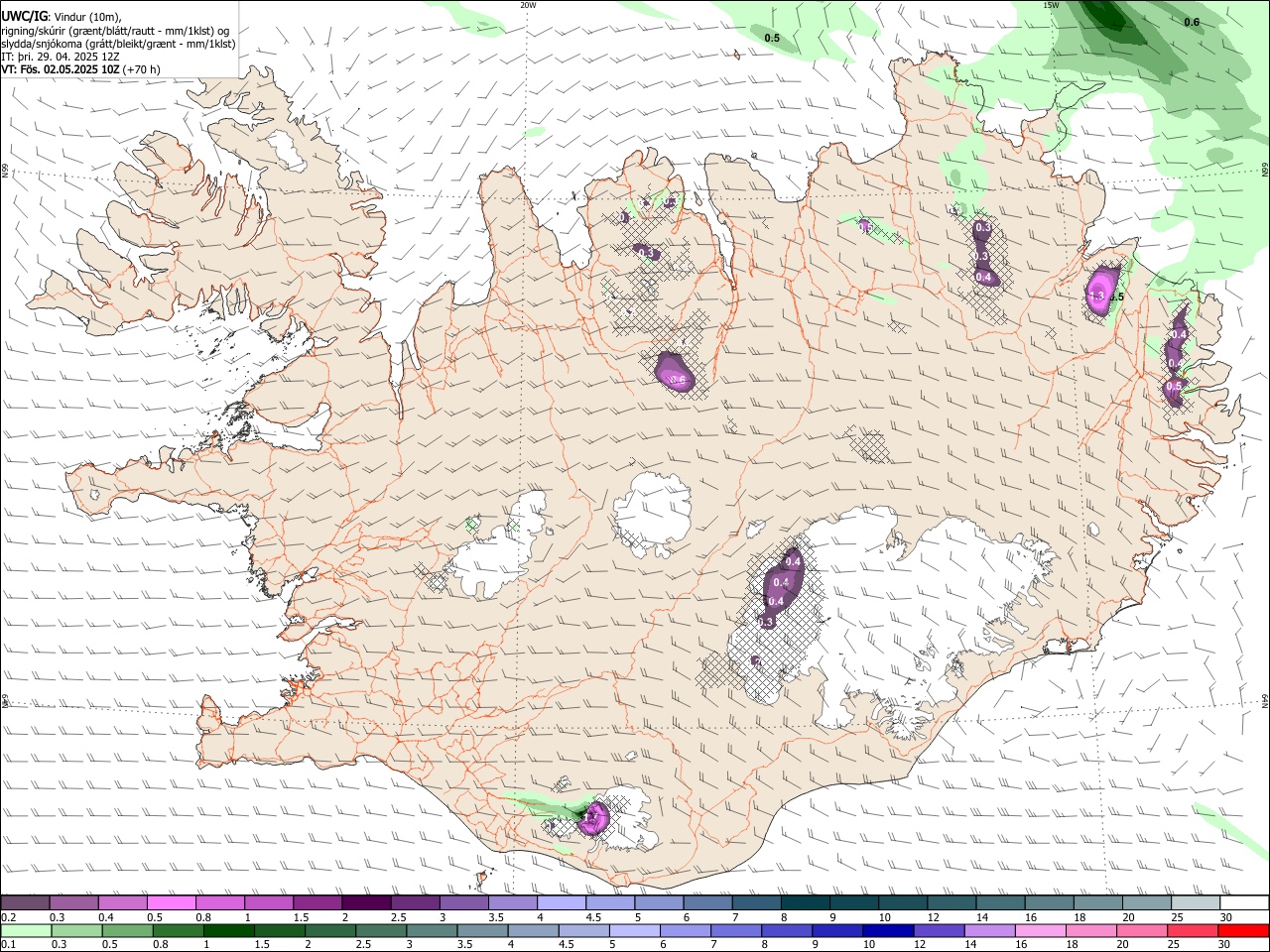Screen dimensions: 1270x952
Task: Select the 0.3 purple swatch in the top legend row
Action: [74, 903]
